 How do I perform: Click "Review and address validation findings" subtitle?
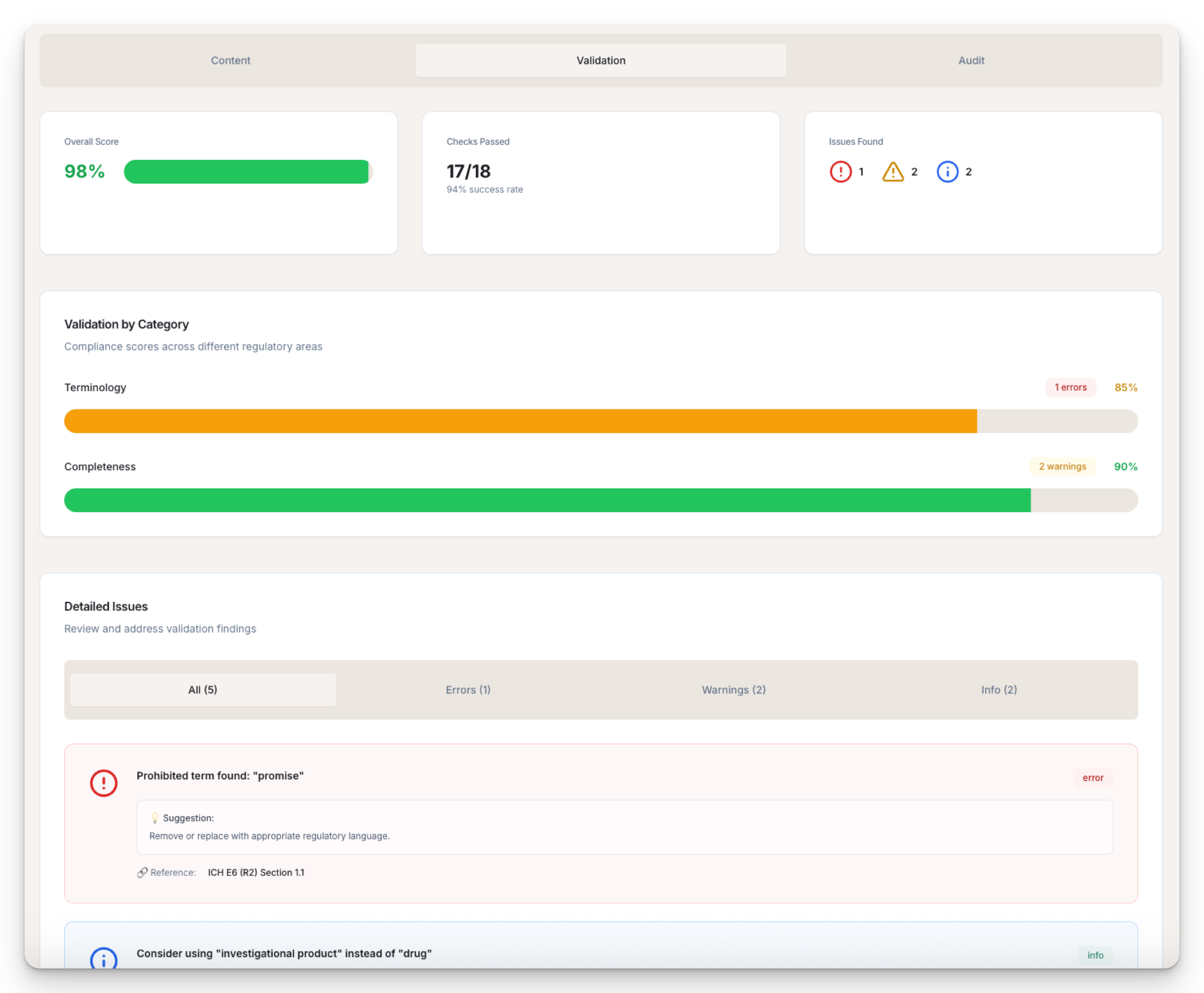(160, 629)
